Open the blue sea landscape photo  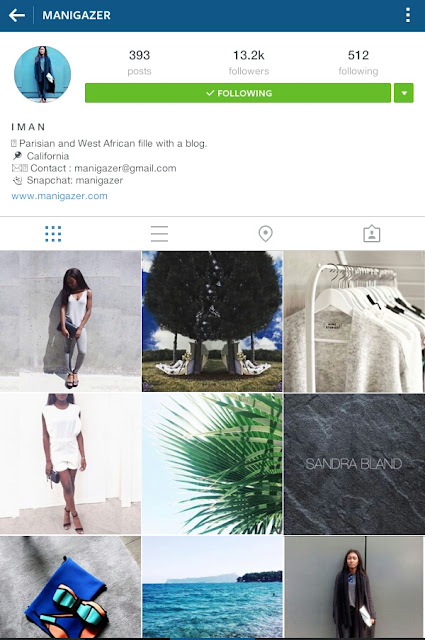212,588
